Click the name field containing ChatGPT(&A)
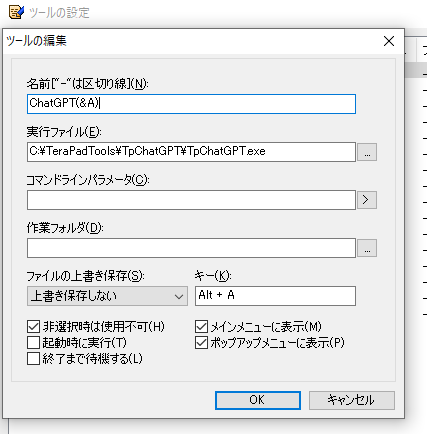Viewport: 427px width, 434px height. 191,104
